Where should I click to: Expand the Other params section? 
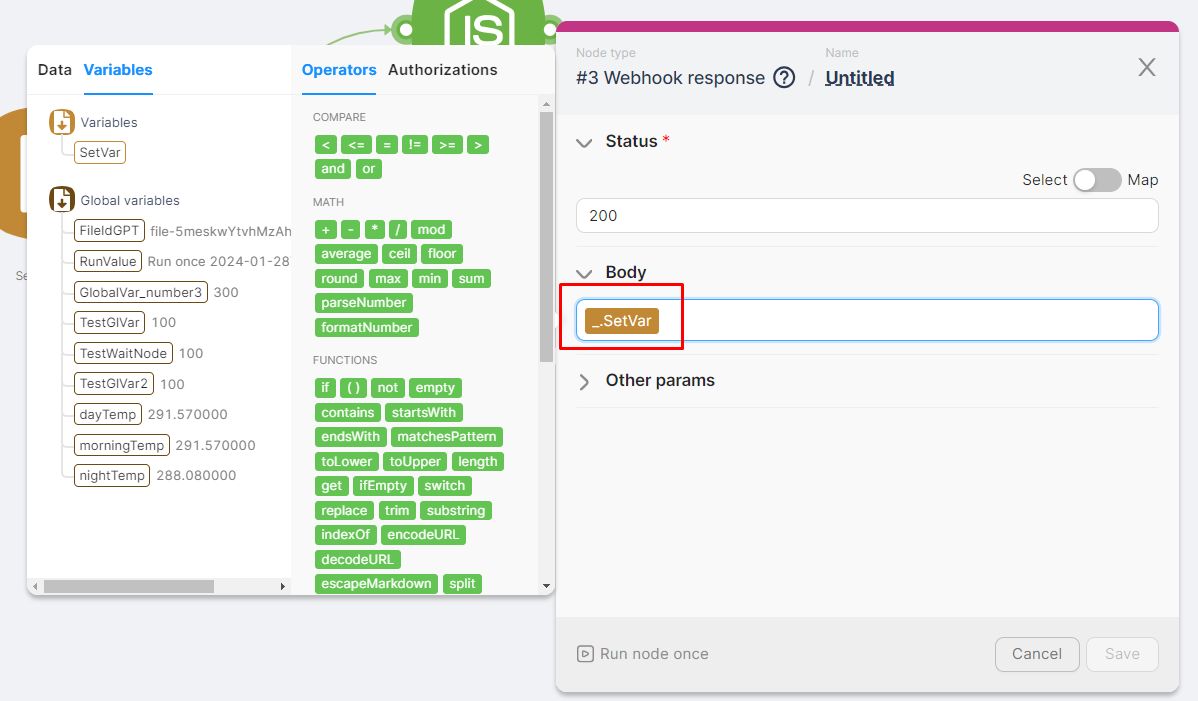tap(584, 381)
